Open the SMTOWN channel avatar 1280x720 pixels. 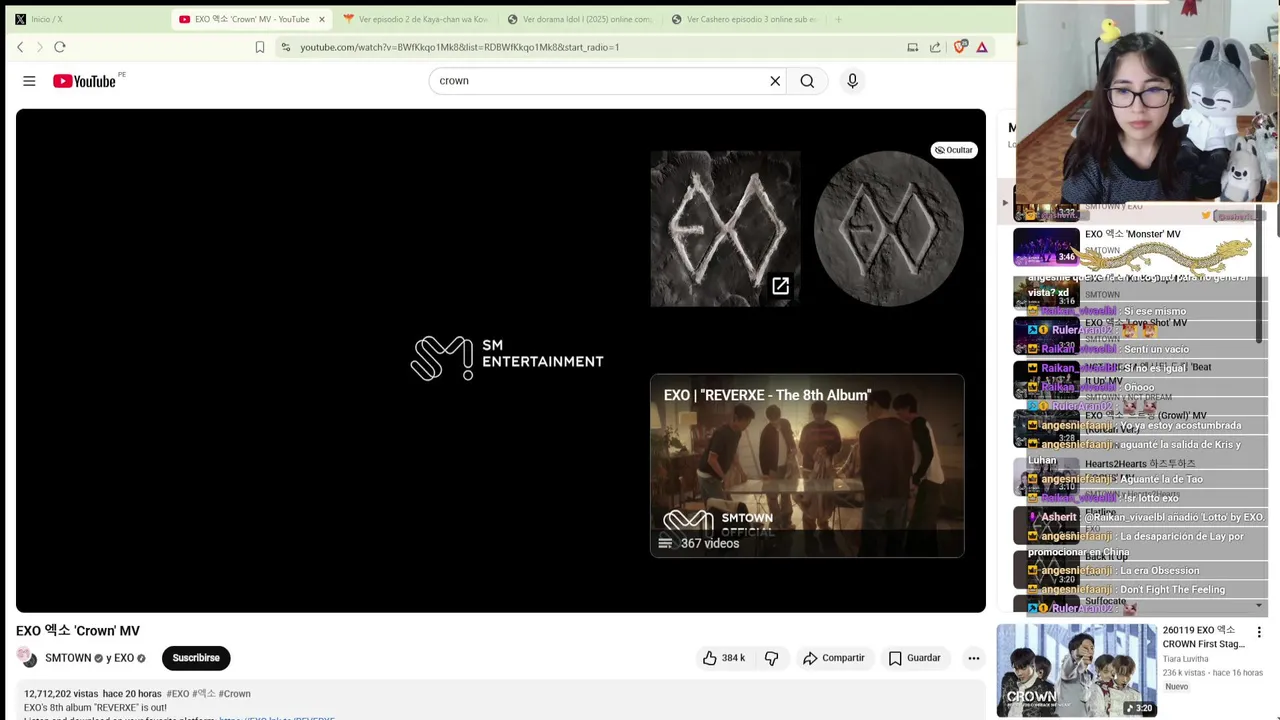point(28,658)
